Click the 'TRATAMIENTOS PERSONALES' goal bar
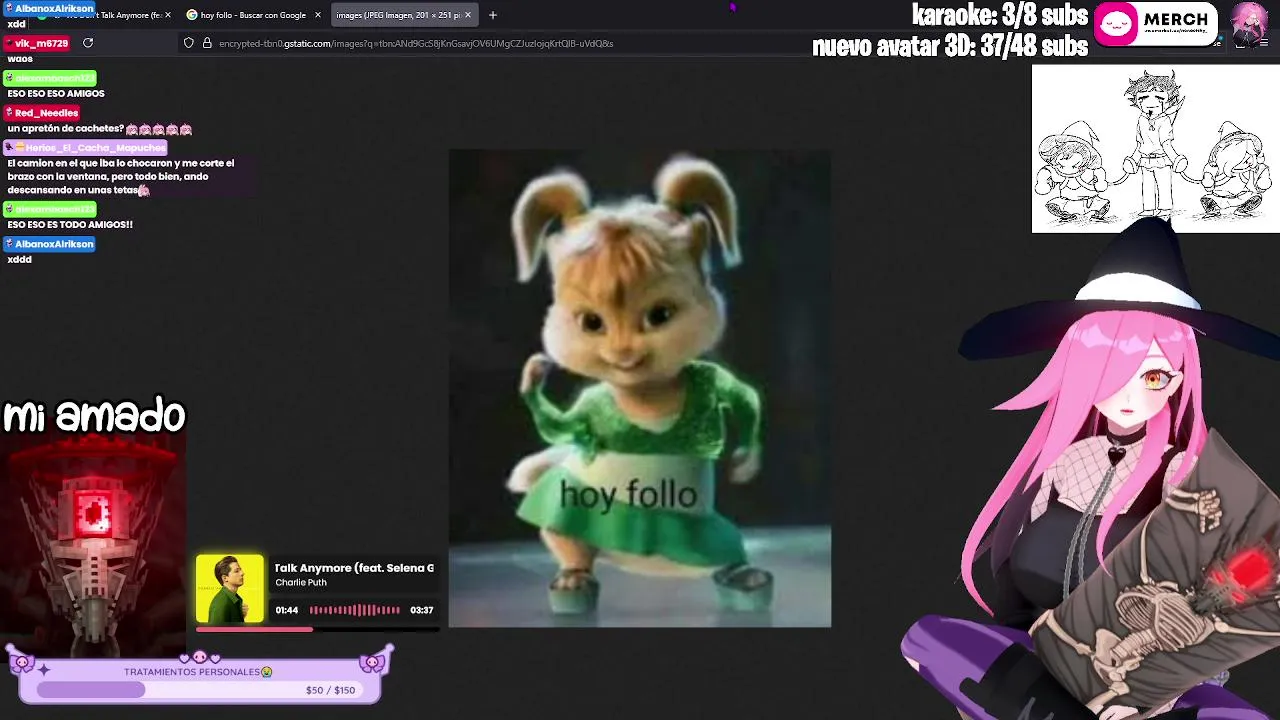The image size is (1280, 720). click(x=198, y=680)
